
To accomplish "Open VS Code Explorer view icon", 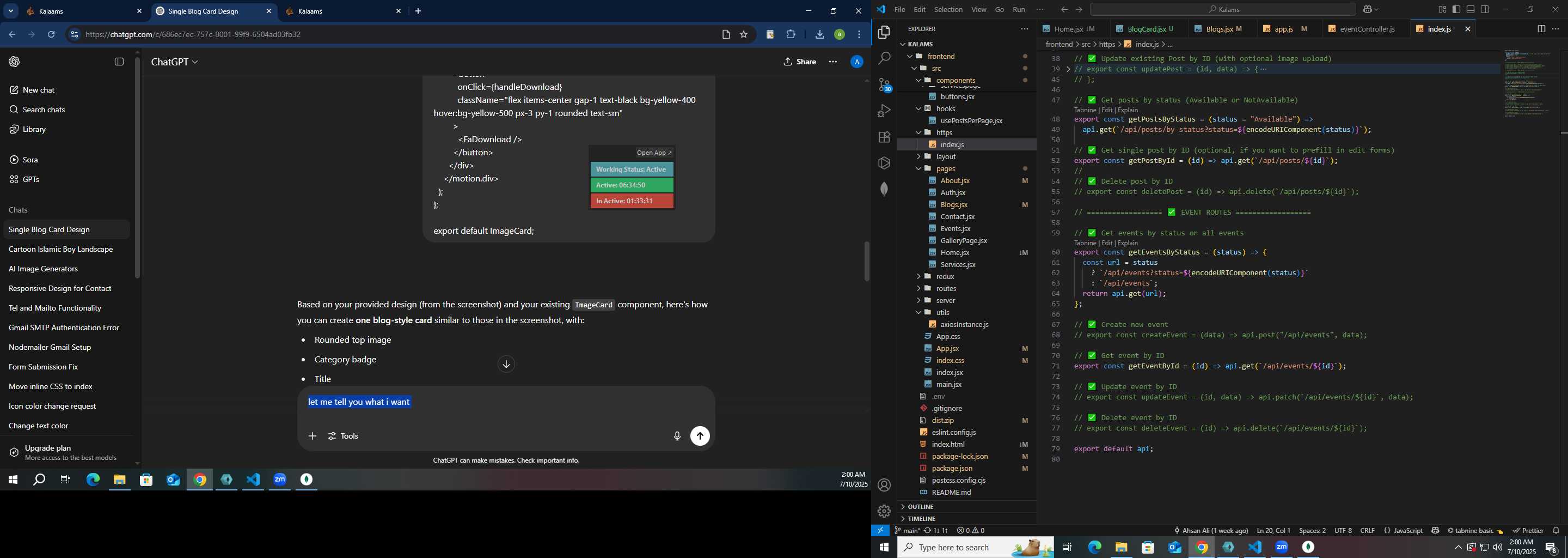I will click(x=884, y=32).
